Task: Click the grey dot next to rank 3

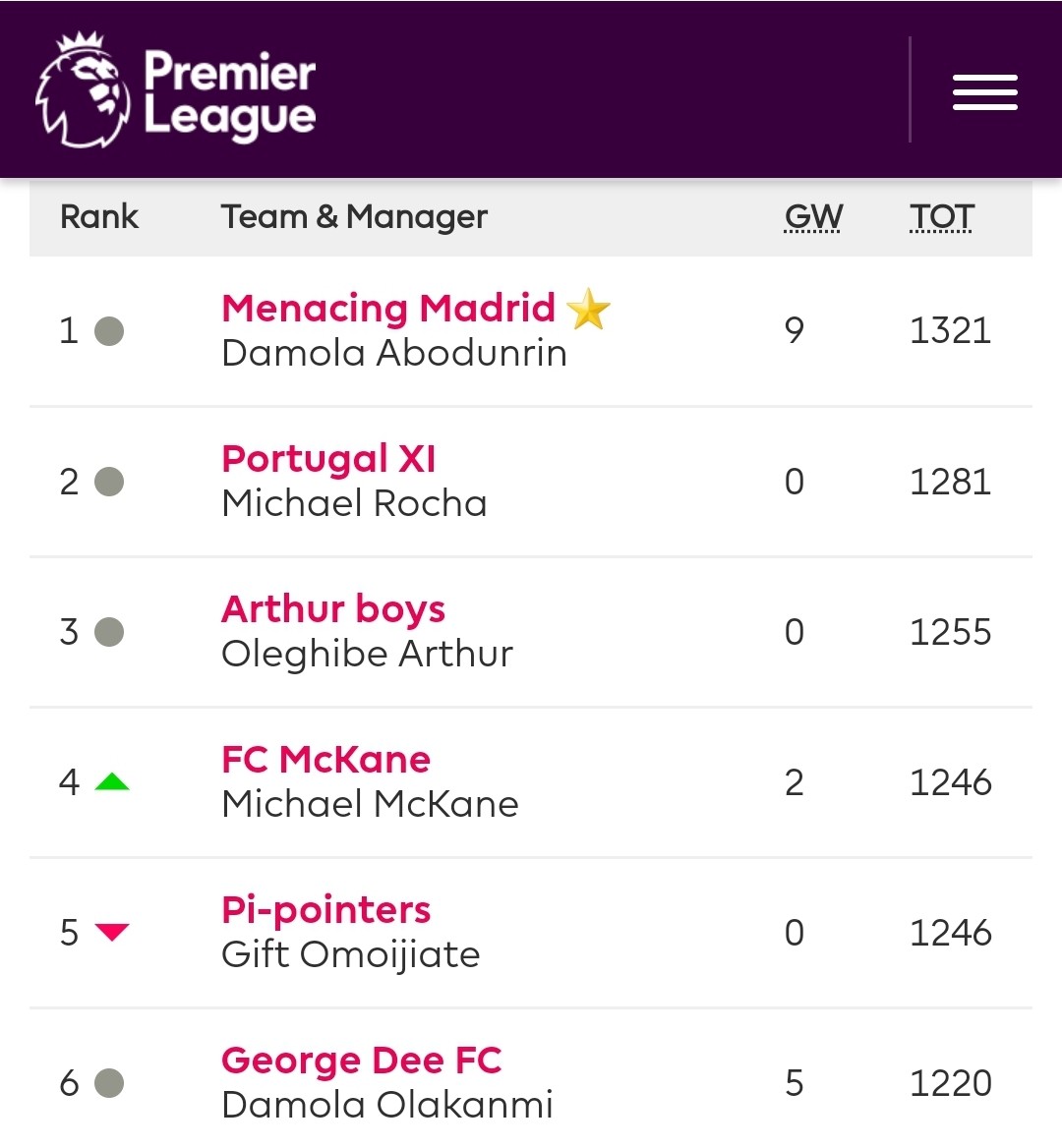Action: coord(109,632)
